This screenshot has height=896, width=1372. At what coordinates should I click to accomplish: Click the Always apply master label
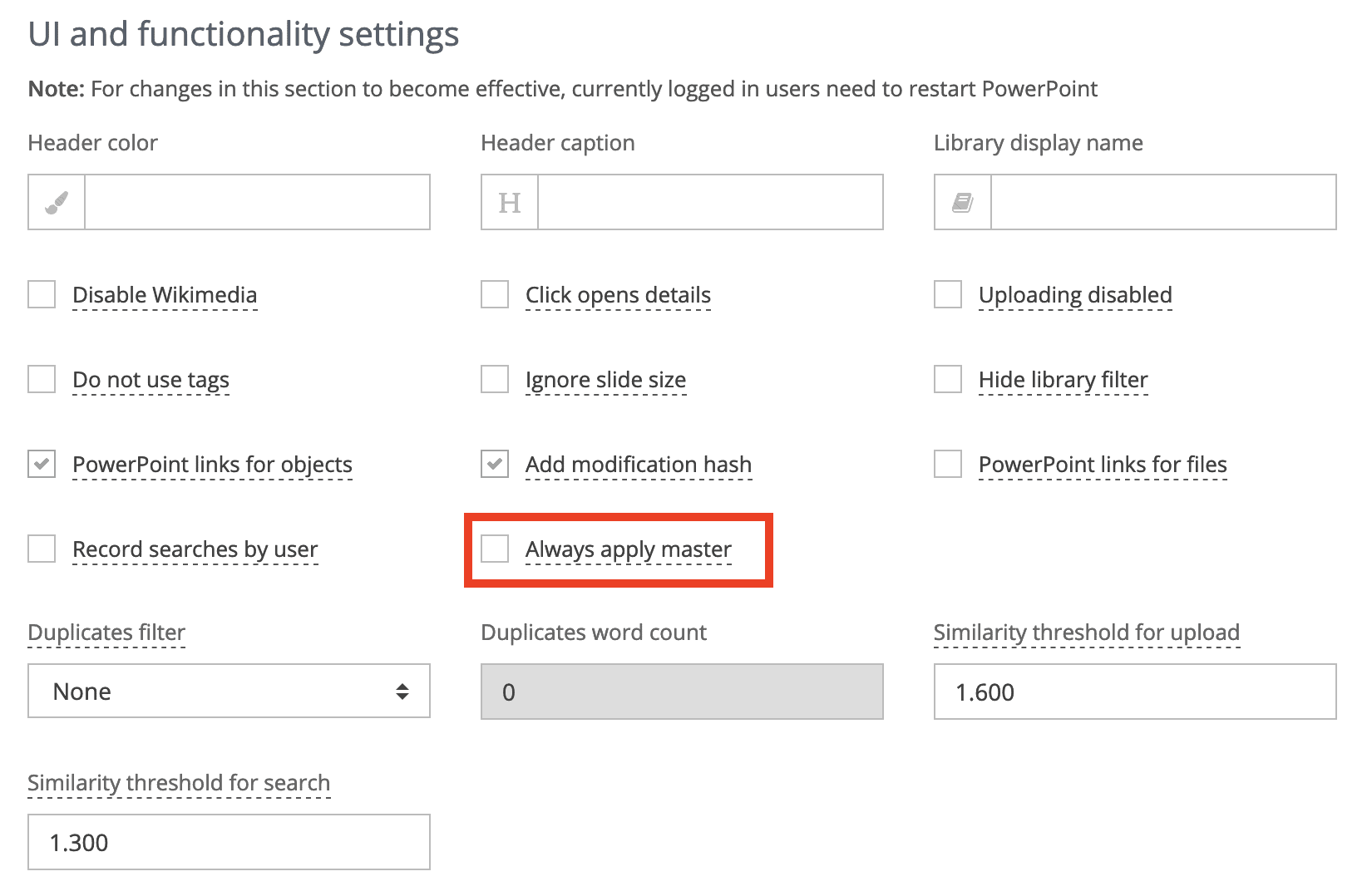click(x=628, y=549)
